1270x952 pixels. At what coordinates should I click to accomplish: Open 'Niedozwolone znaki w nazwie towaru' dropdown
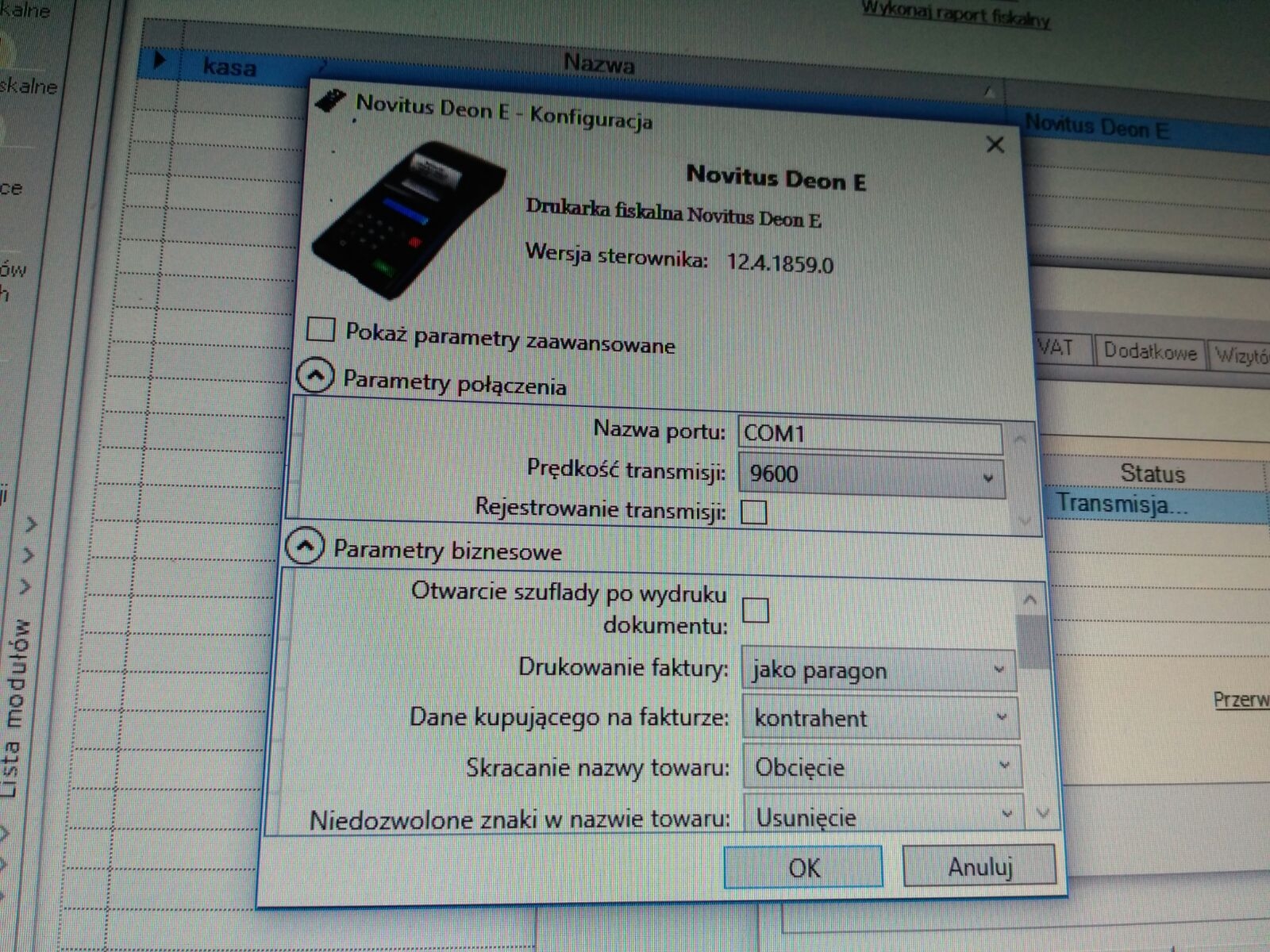pyautogui.click(x=883, y=816)
